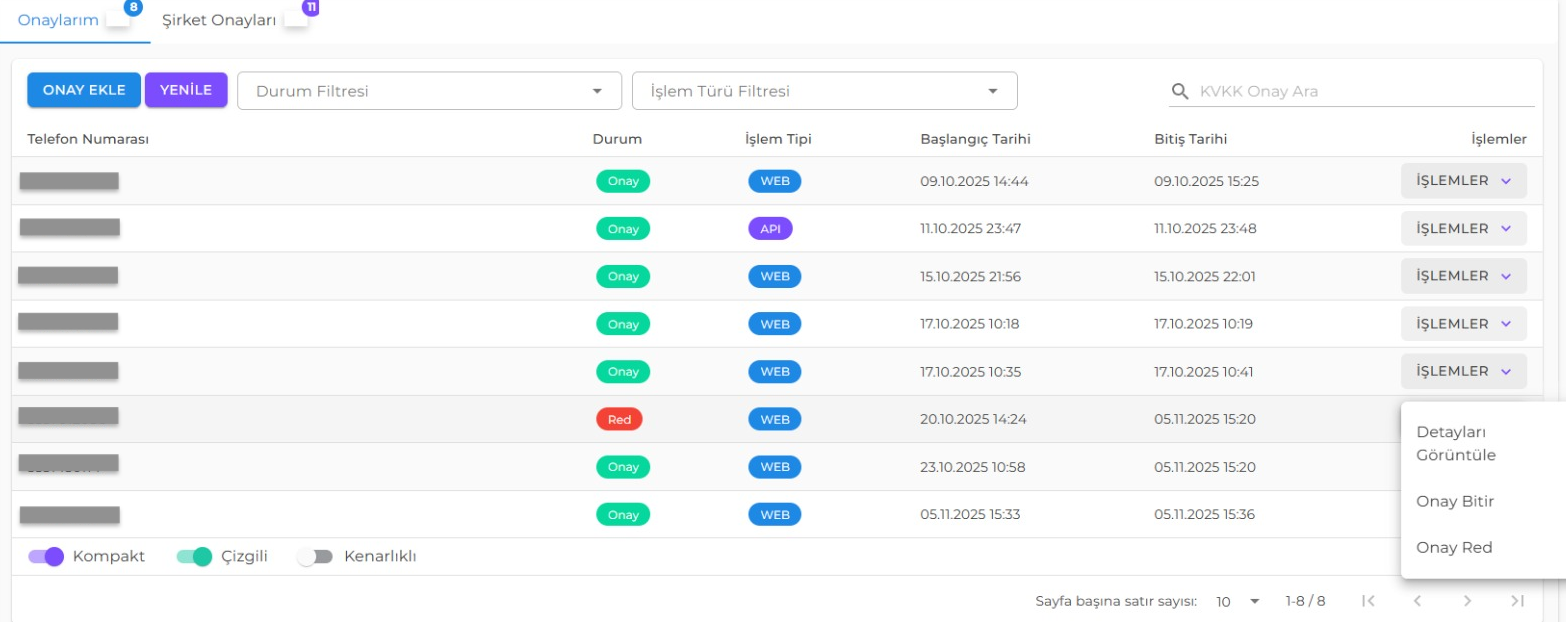Go to next page arrow

(x=1467, y=601)
